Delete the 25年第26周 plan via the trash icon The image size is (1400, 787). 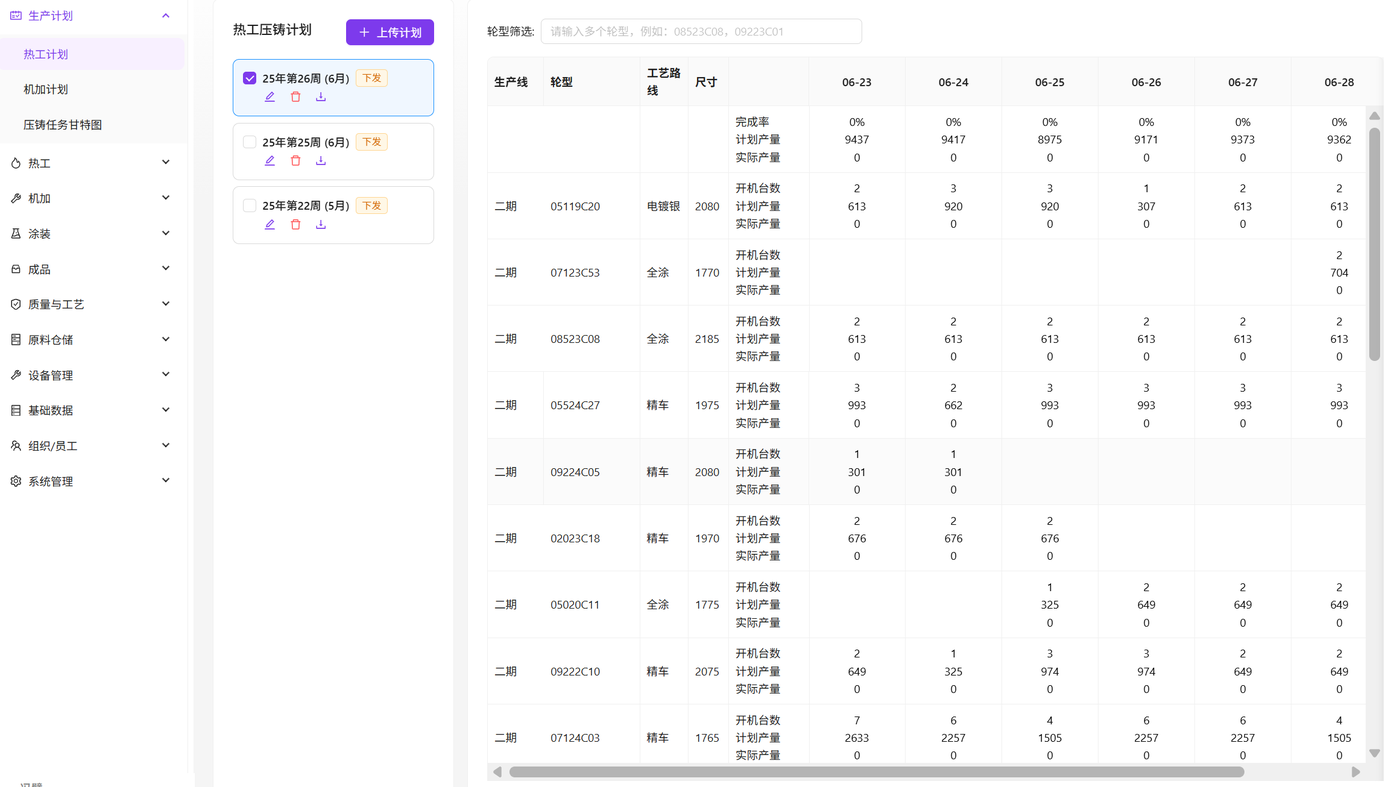tap(295, 97)
